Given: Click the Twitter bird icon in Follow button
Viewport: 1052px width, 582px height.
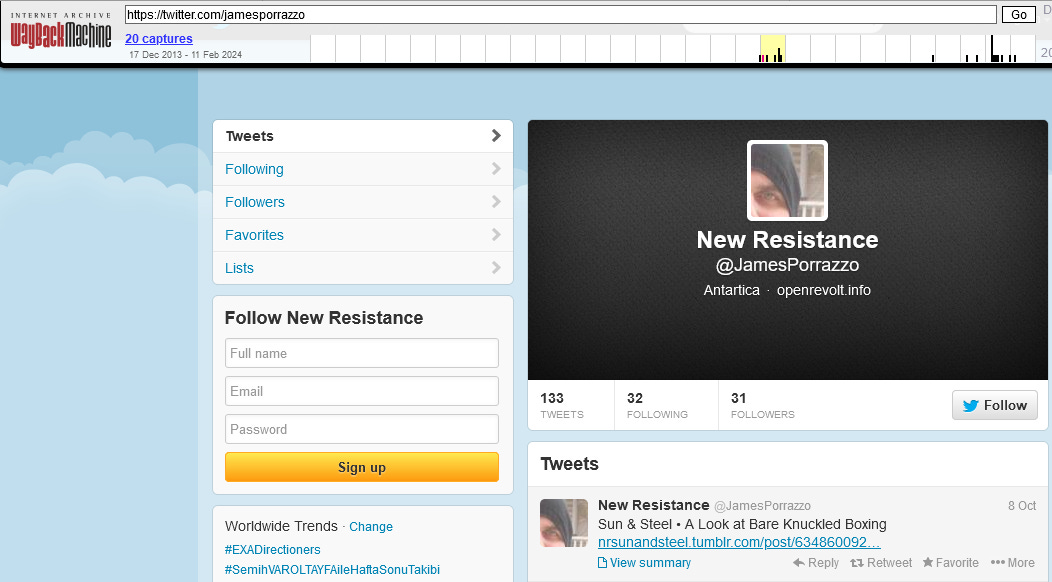Looking at the screenshot, I should 970,405.
